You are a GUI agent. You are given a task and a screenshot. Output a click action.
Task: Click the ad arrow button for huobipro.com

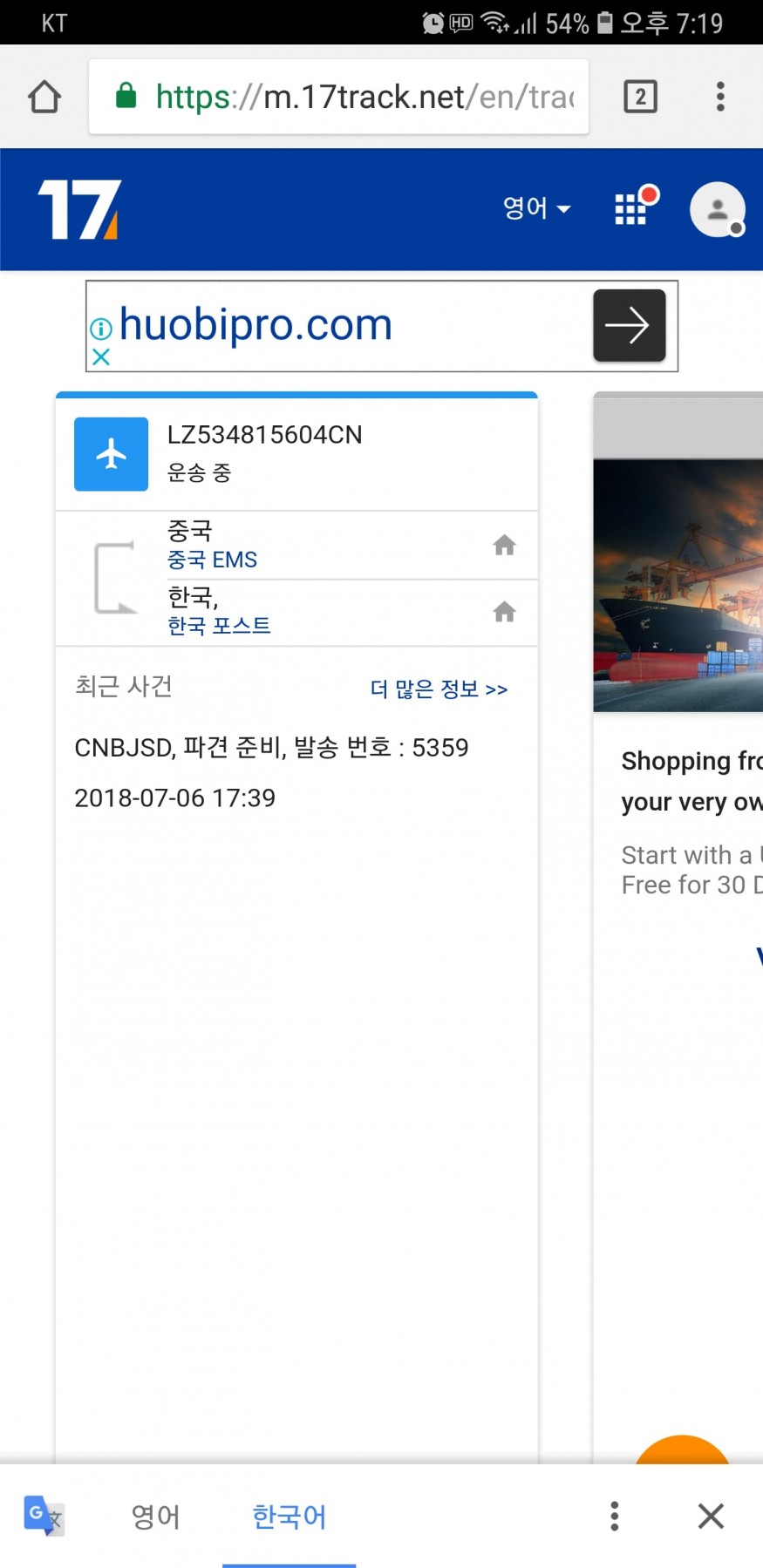[629, 326]
